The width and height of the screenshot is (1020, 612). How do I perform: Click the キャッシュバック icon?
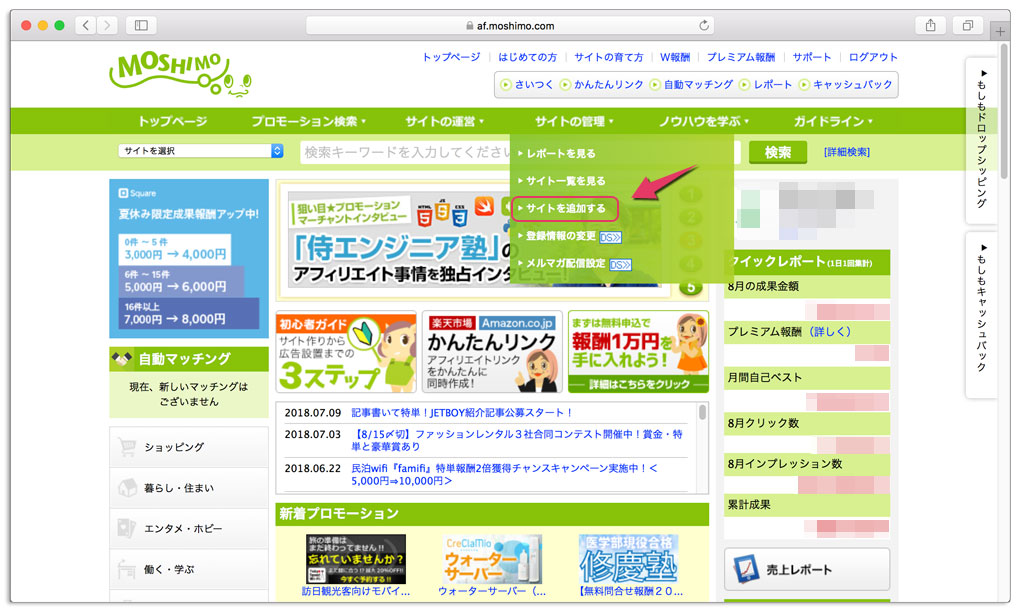[x=805, y=85]
